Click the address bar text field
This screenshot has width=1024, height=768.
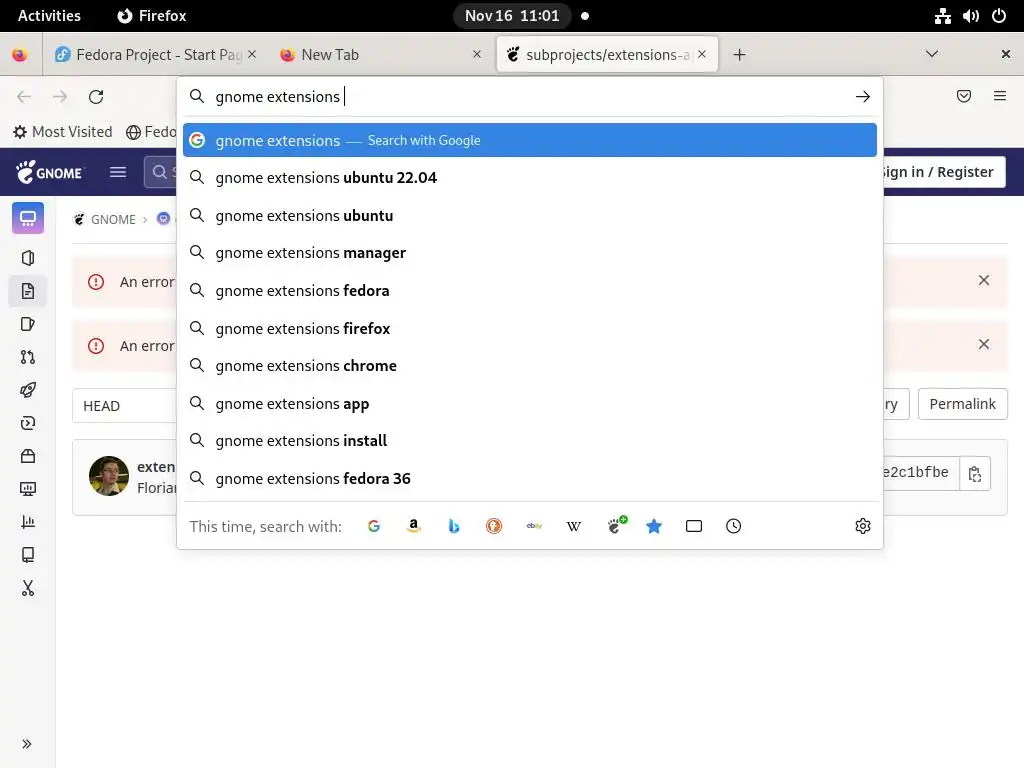tap(529, 97)
